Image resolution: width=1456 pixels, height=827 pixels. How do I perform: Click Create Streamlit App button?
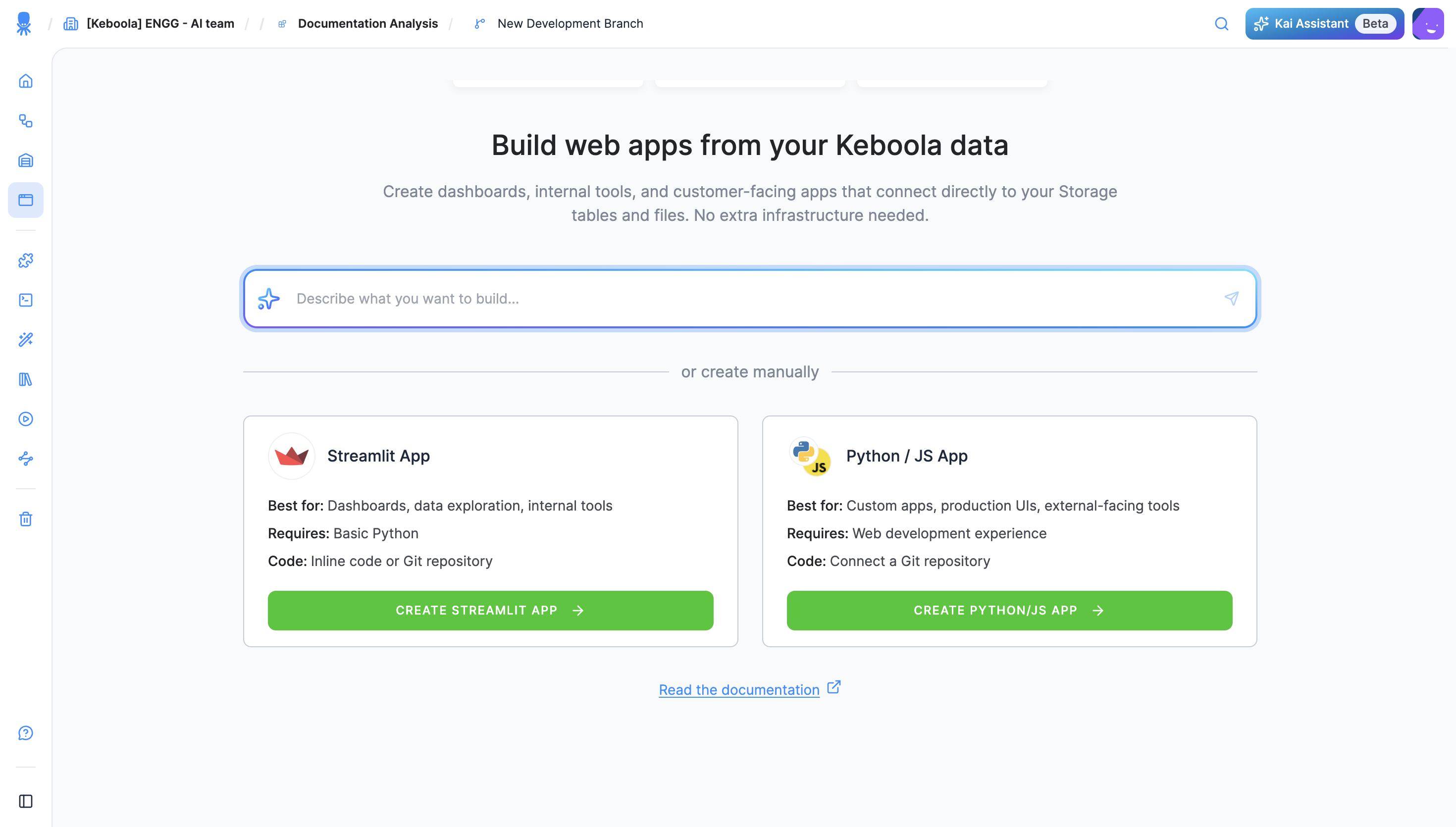(x=491, y=611)
